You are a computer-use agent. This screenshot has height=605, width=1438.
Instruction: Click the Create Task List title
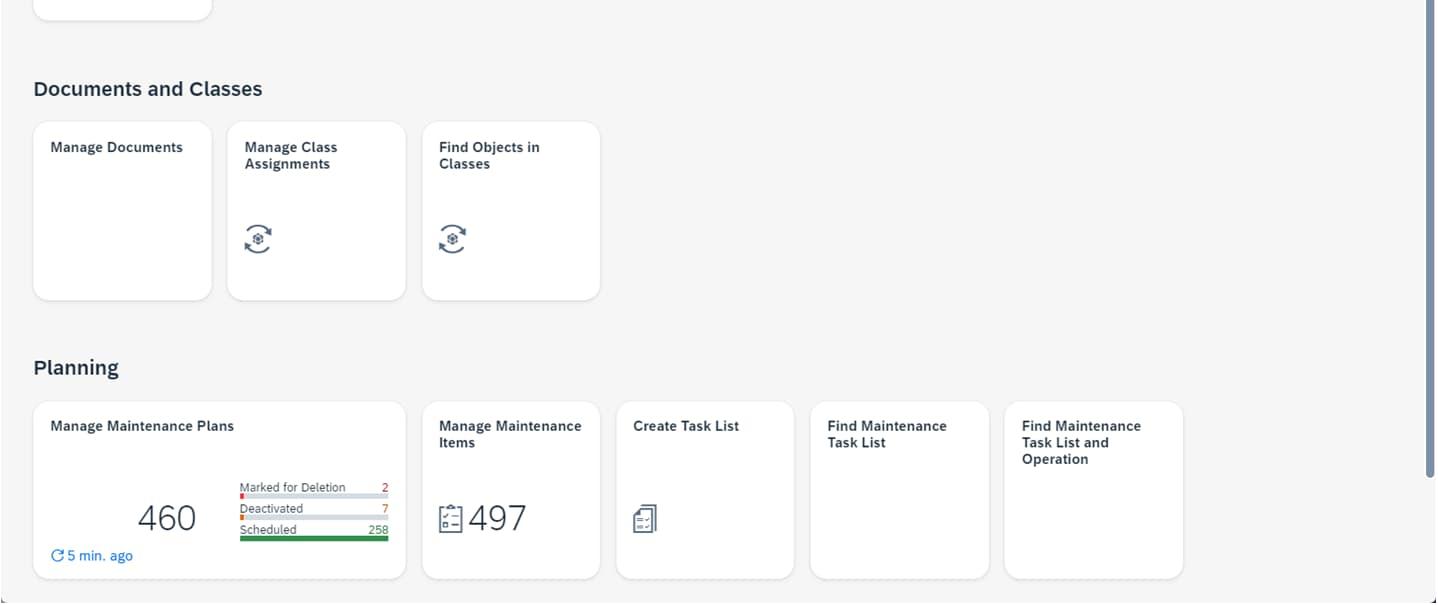coord(686,426)
